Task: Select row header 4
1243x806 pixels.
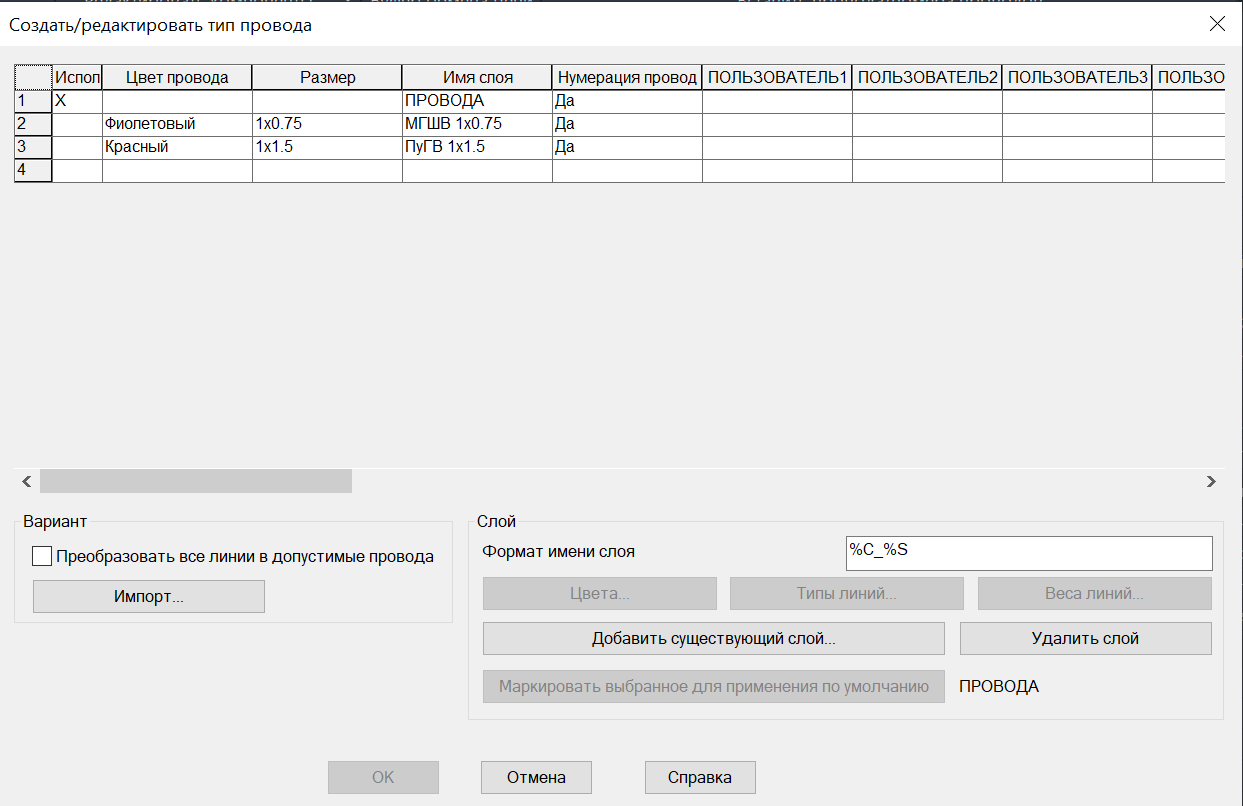Action: [33, 170]
